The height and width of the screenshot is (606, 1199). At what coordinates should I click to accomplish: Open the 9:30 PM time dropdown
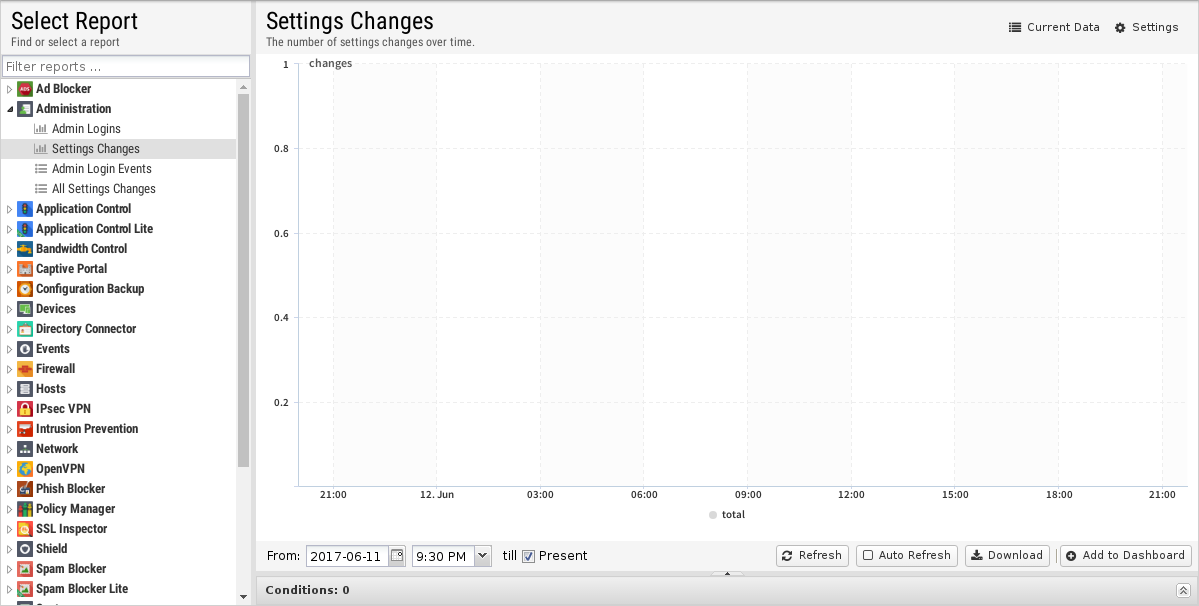pos(483,556)
